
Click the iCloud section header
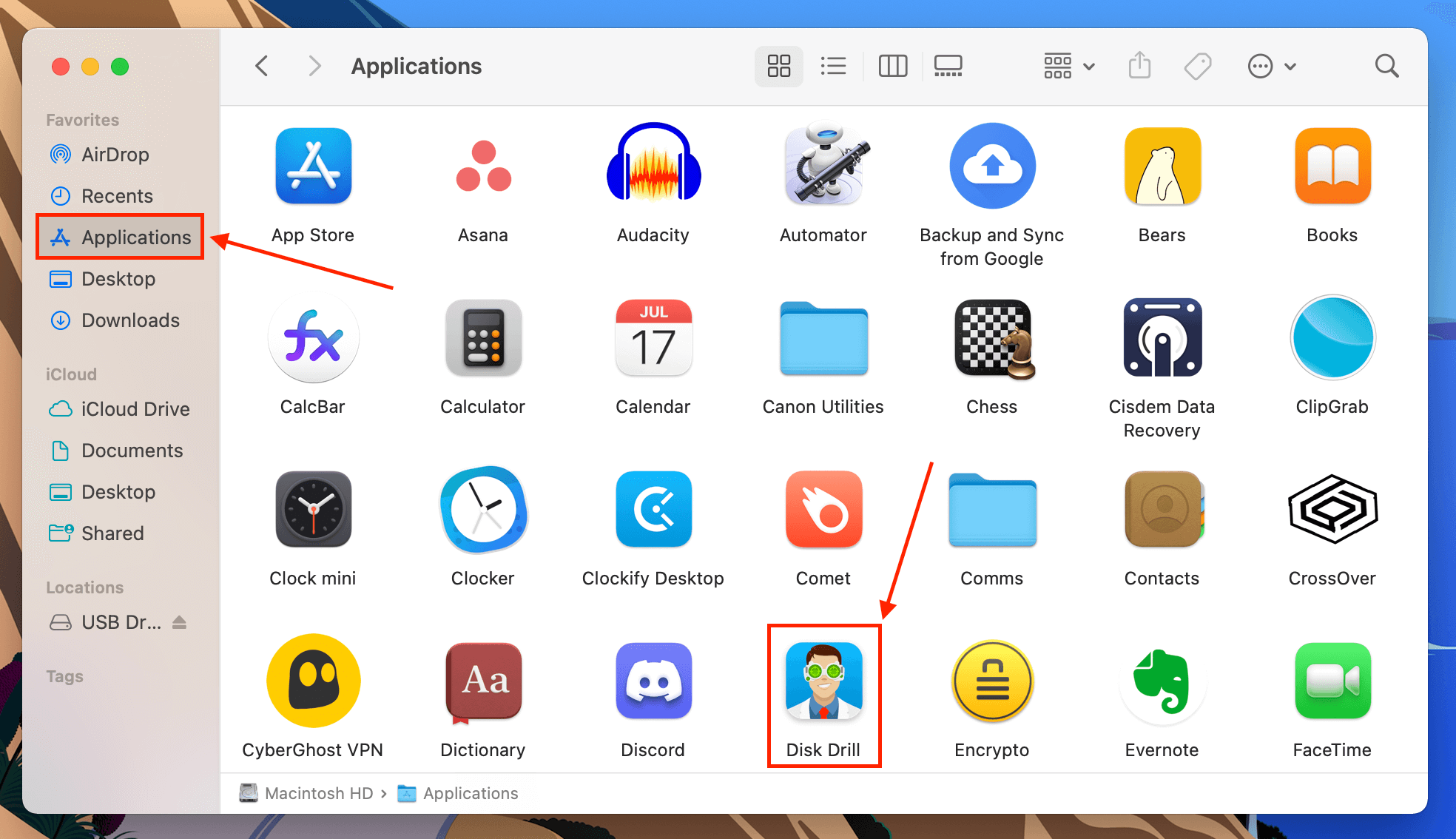click(71, 374)
